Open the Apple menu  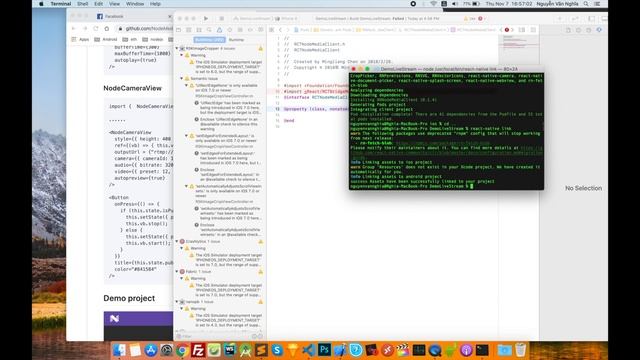[x=41, y=4]
